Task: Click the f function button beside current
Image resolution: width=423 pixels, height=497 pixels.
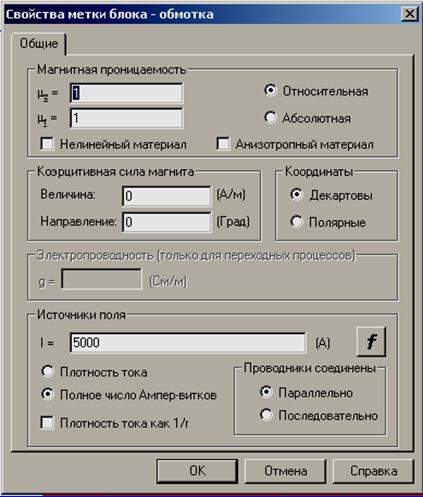Action: pos(371,342)
